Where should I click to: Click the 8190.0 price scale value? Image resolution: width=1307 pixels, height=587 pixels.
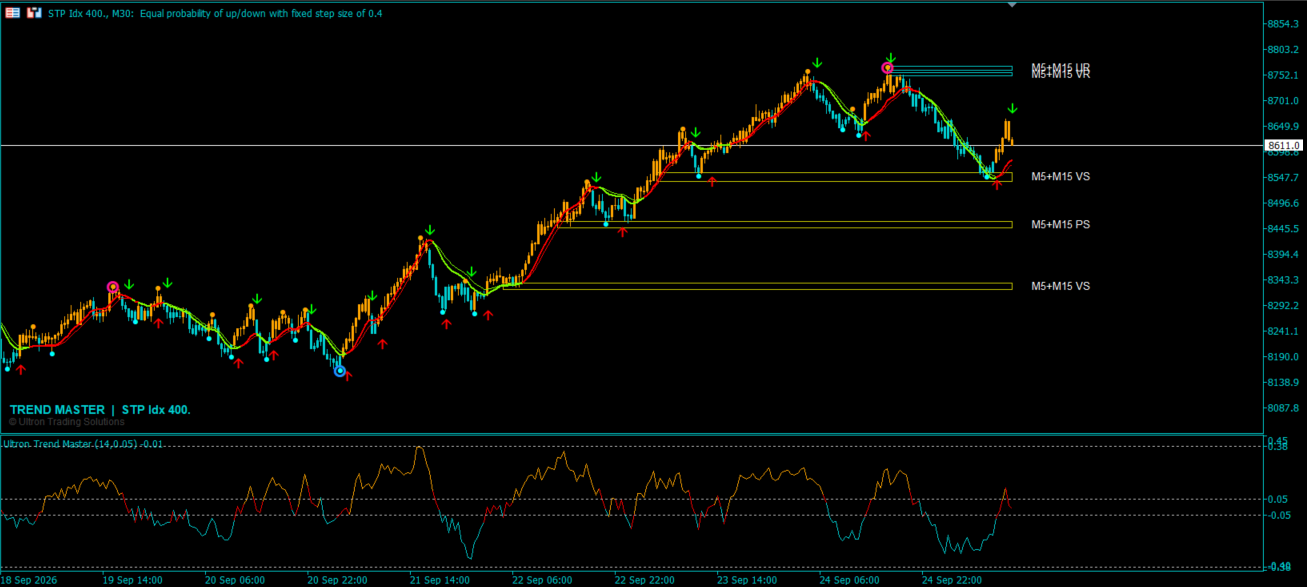[x=1281, y=357]
